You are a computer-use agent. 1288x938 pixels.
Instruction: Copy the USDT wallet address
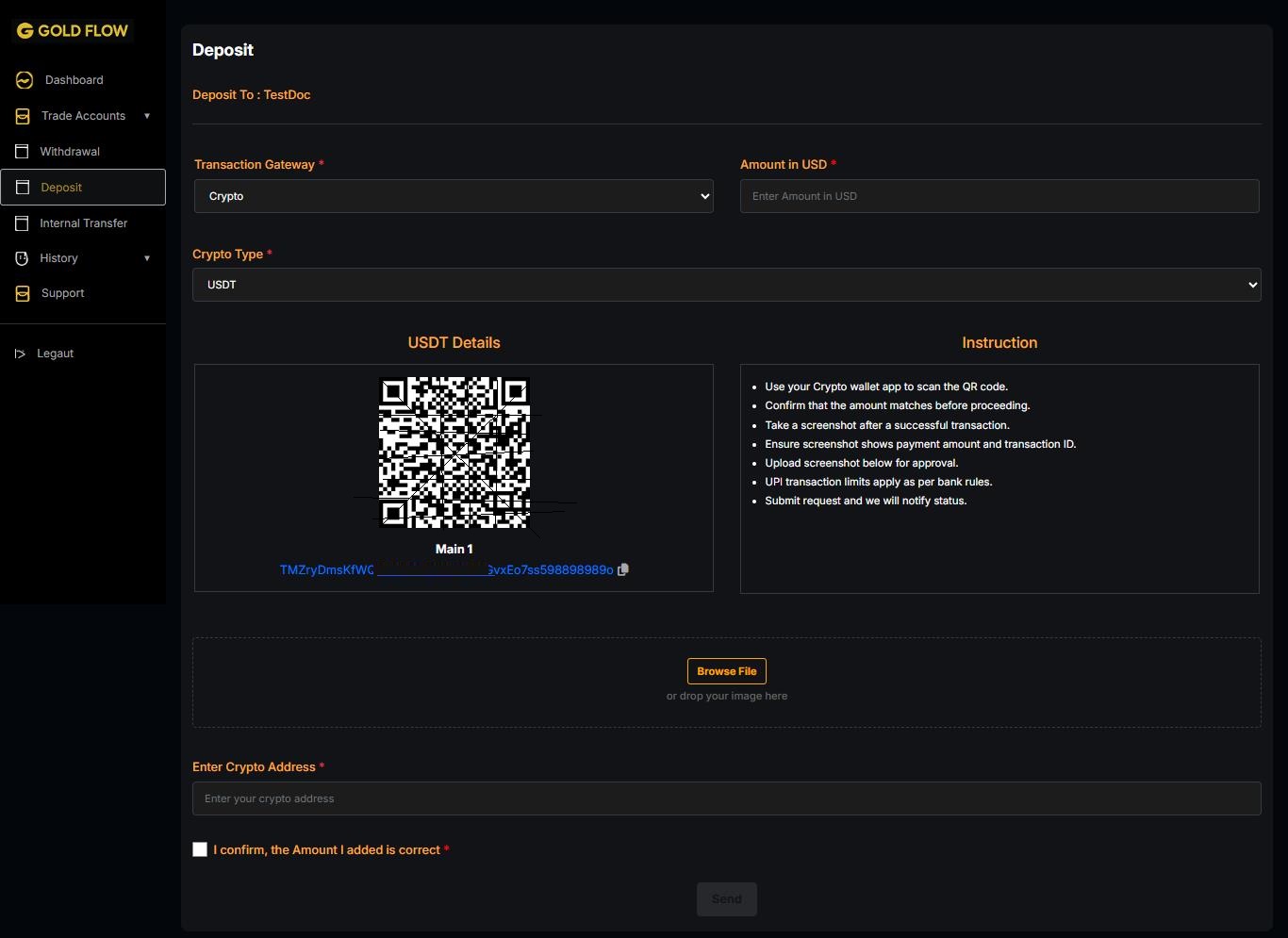[622, 569]
